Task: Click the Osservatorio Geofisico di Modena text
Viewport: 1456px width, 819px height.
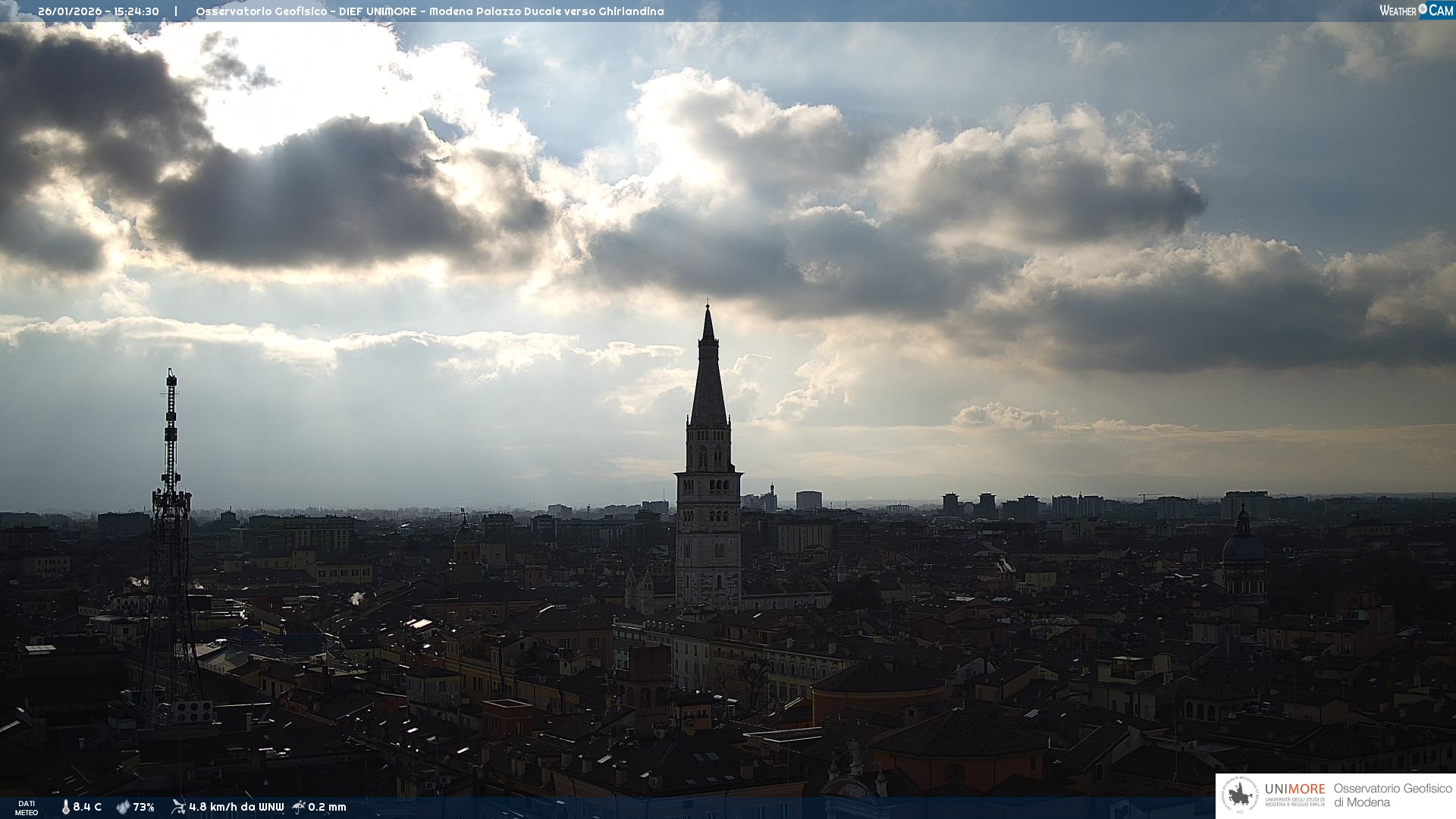Action: click(x=1392, y=795)
